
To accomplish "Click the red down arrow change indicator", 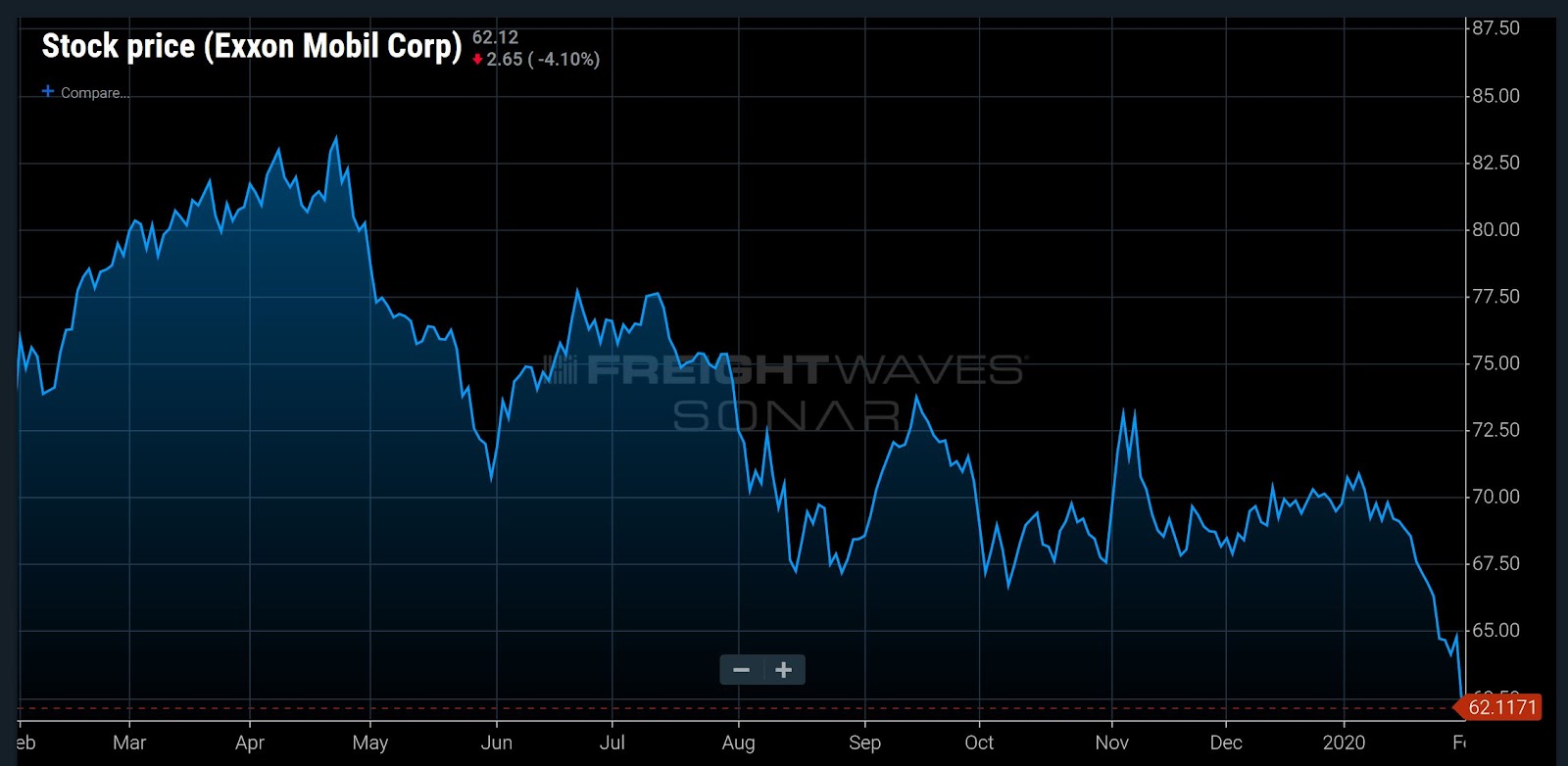I will pyautogui.click(x=477, y=60).
